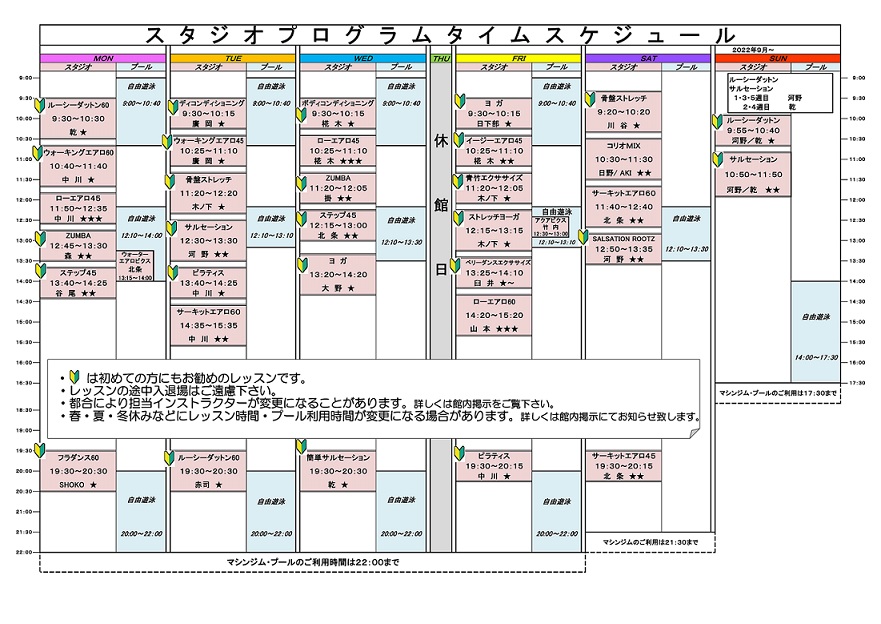Click beginner mark next to Wednesday ZUMBA
881x624 pixels.
301,183
